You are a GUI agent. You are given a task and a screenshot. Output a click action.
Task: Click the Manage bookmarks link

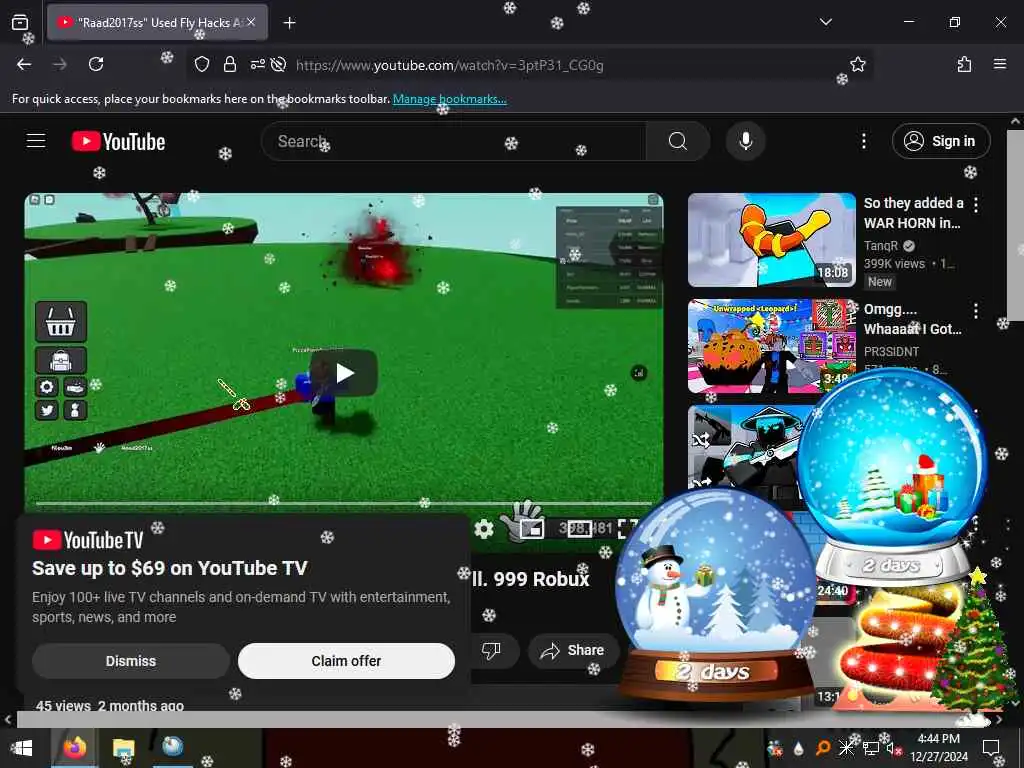coord(449,99)
